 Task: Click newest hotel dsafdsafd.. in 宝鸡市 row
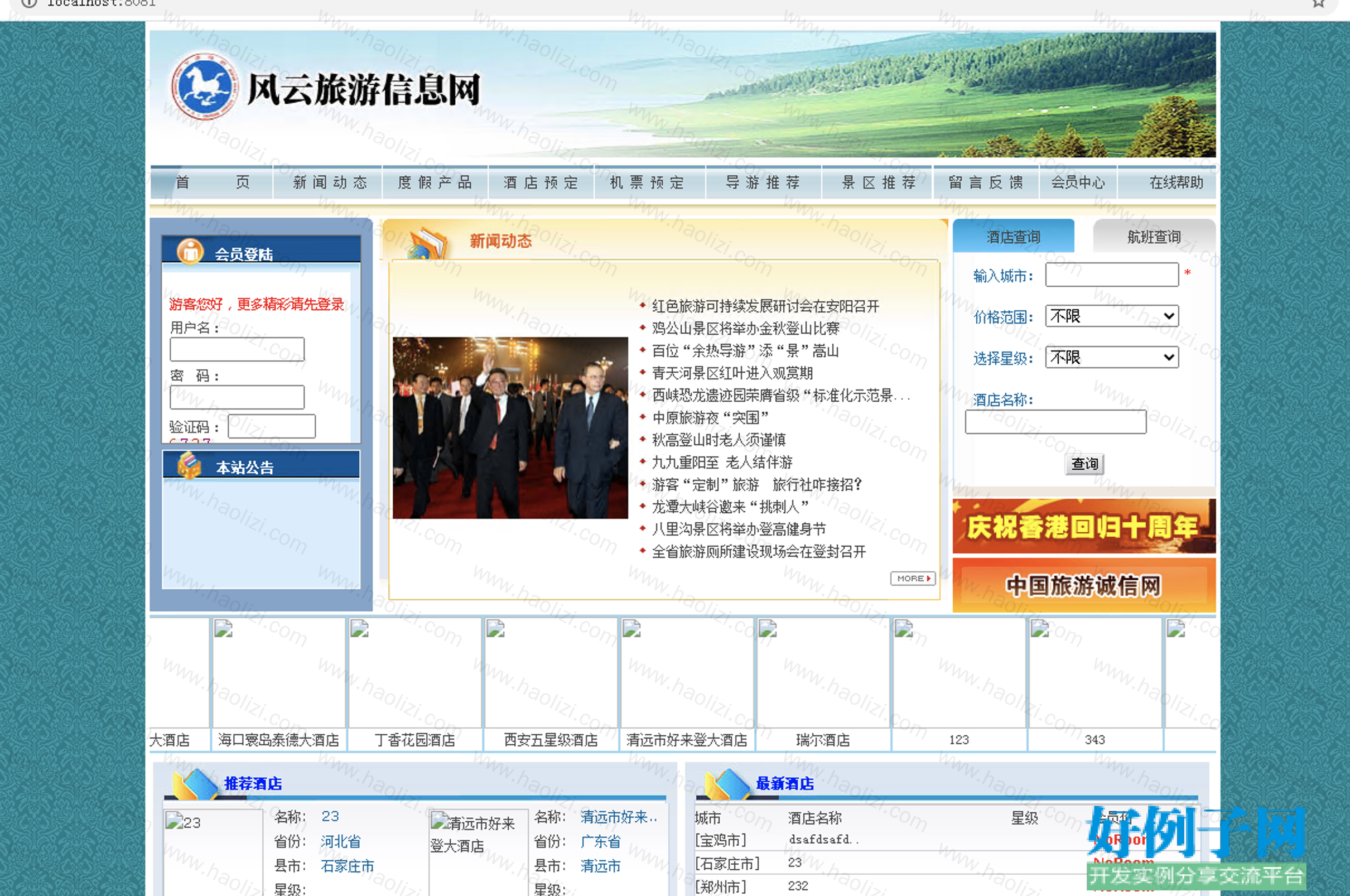tap(823, 840)
